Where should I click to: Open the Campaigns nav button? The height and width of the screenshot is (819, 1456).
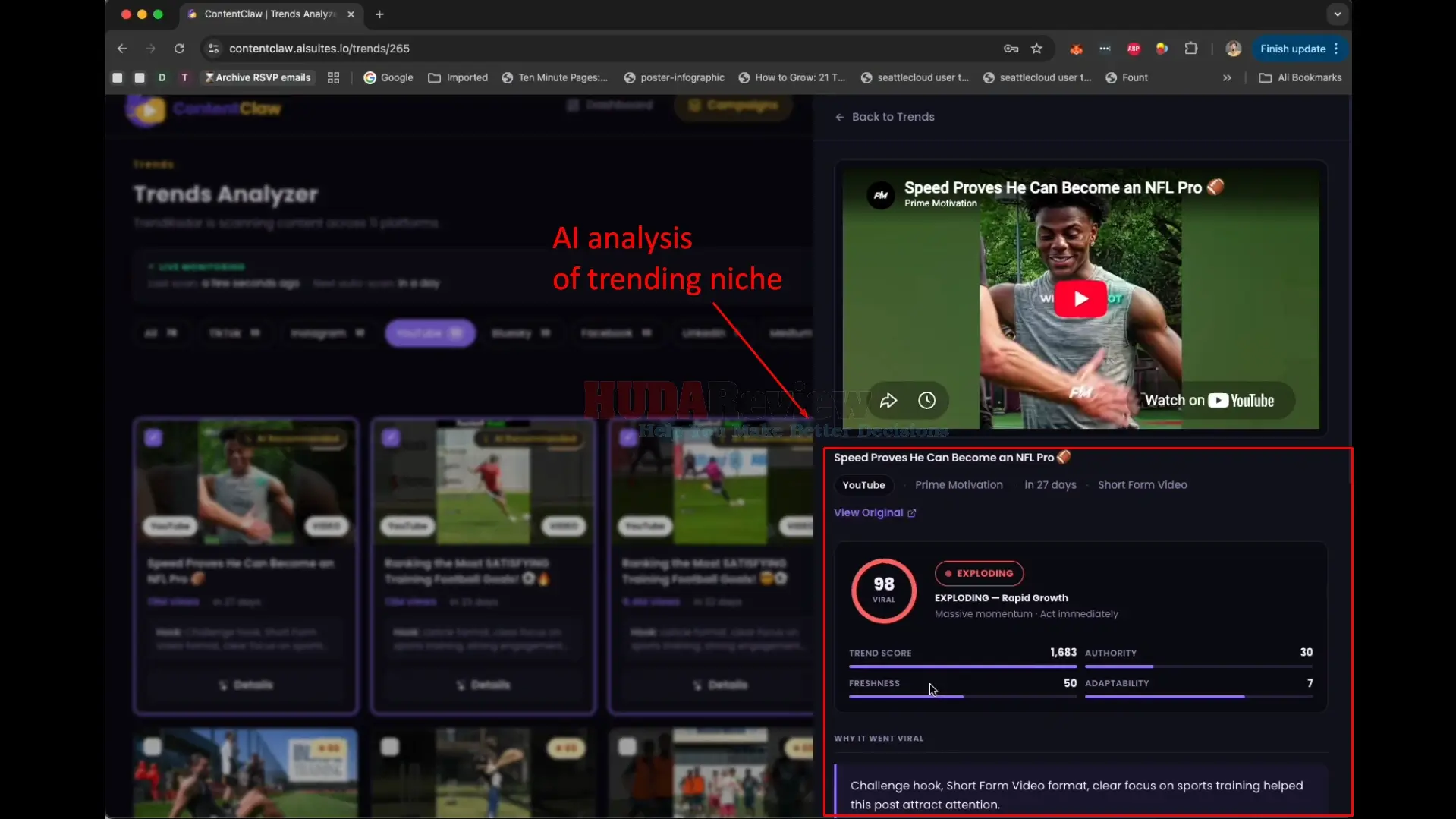pyautogui.click(x=734, y=106)
